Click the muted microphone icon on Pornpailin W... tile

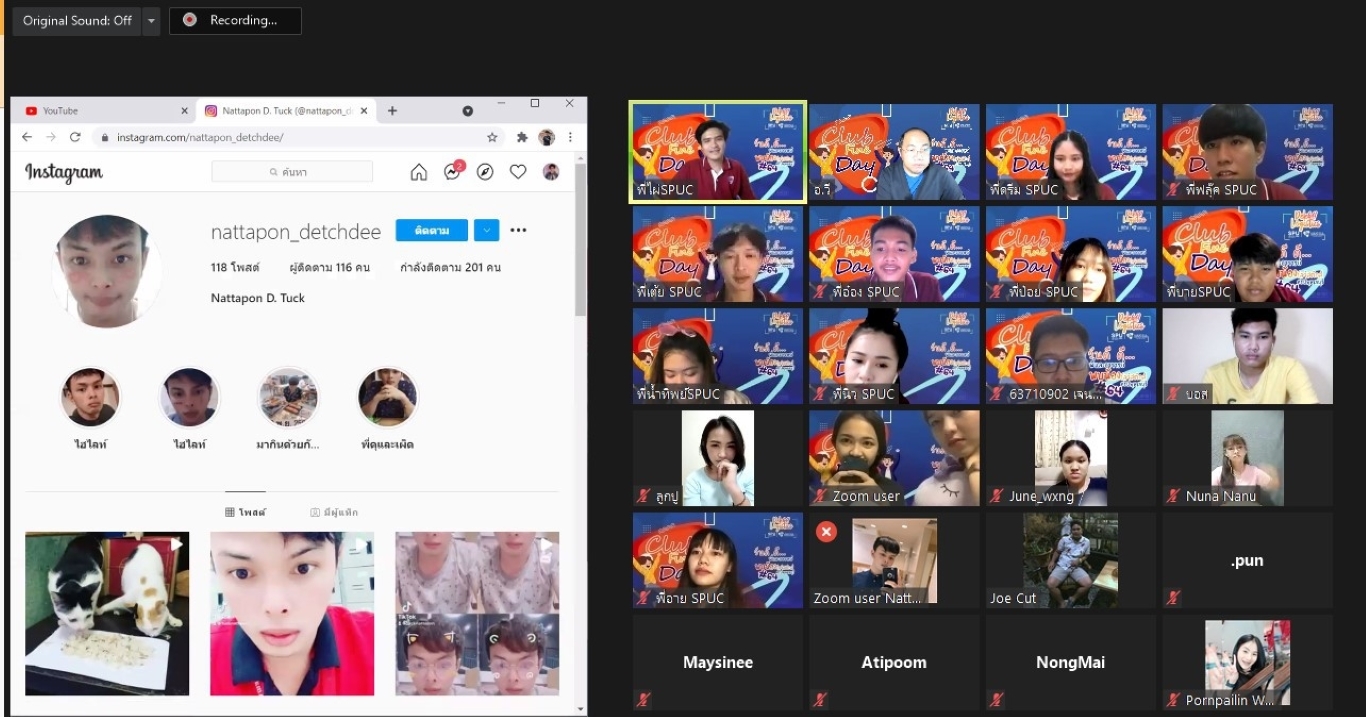(1174, 700)
